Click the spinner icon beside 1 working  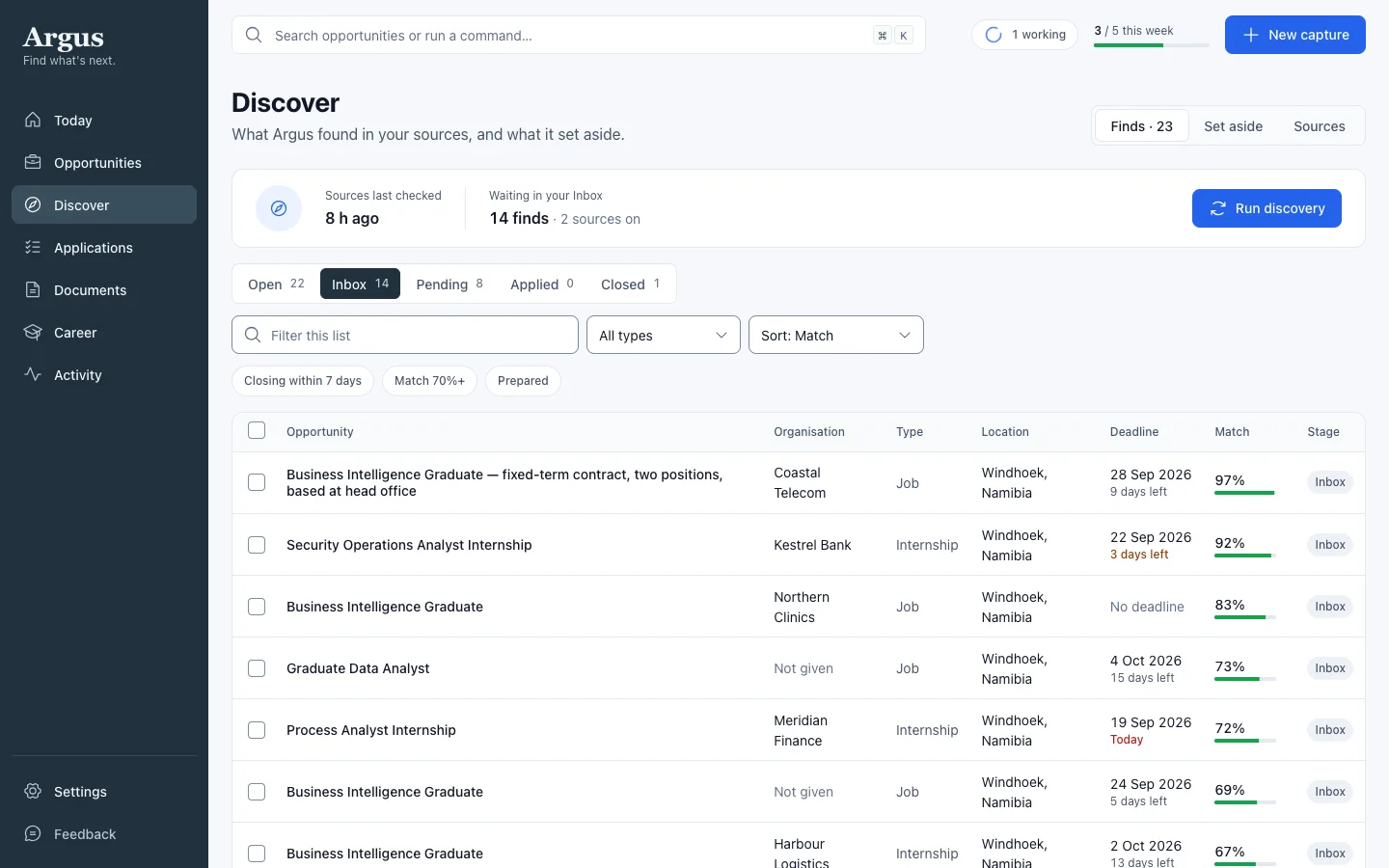coord(994,35)
